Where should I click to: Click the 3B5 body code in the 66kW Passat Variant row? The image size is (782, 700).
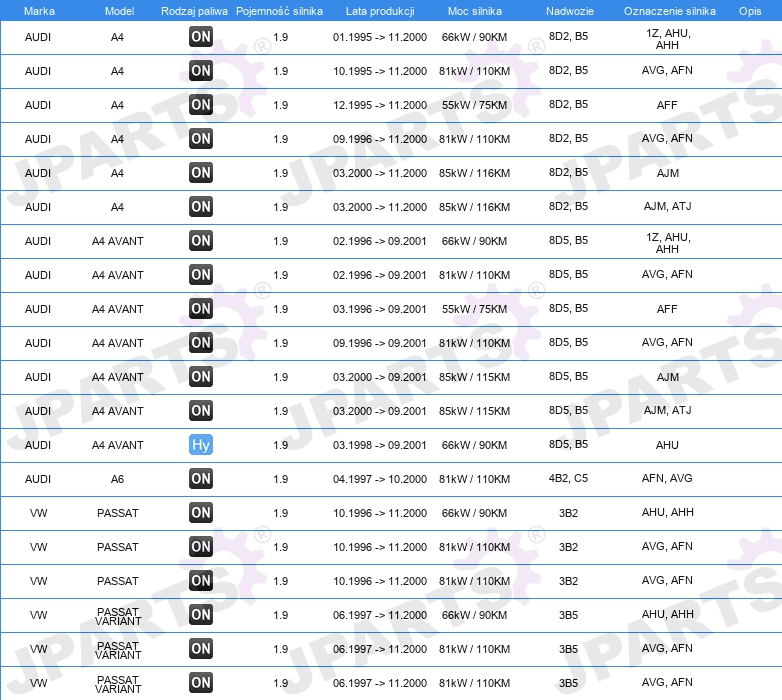click(568, 615)
